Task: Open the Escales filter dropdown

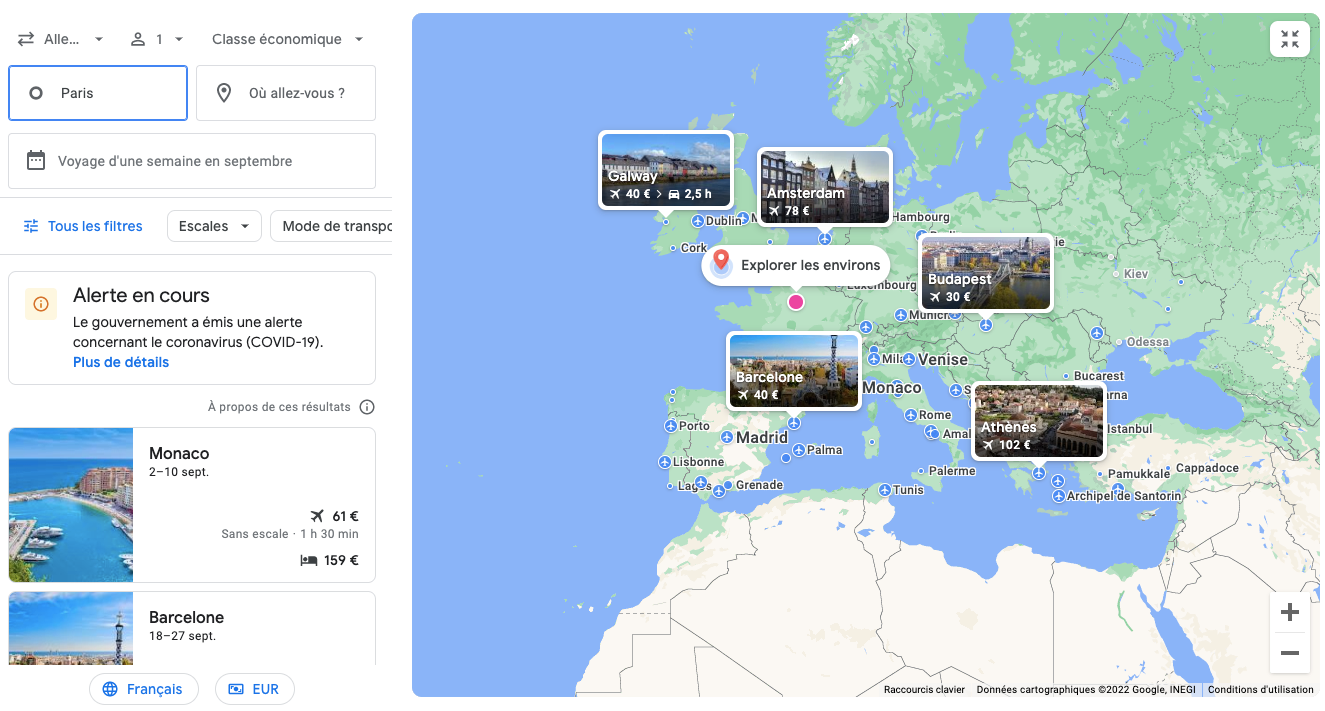Action: 214,226
